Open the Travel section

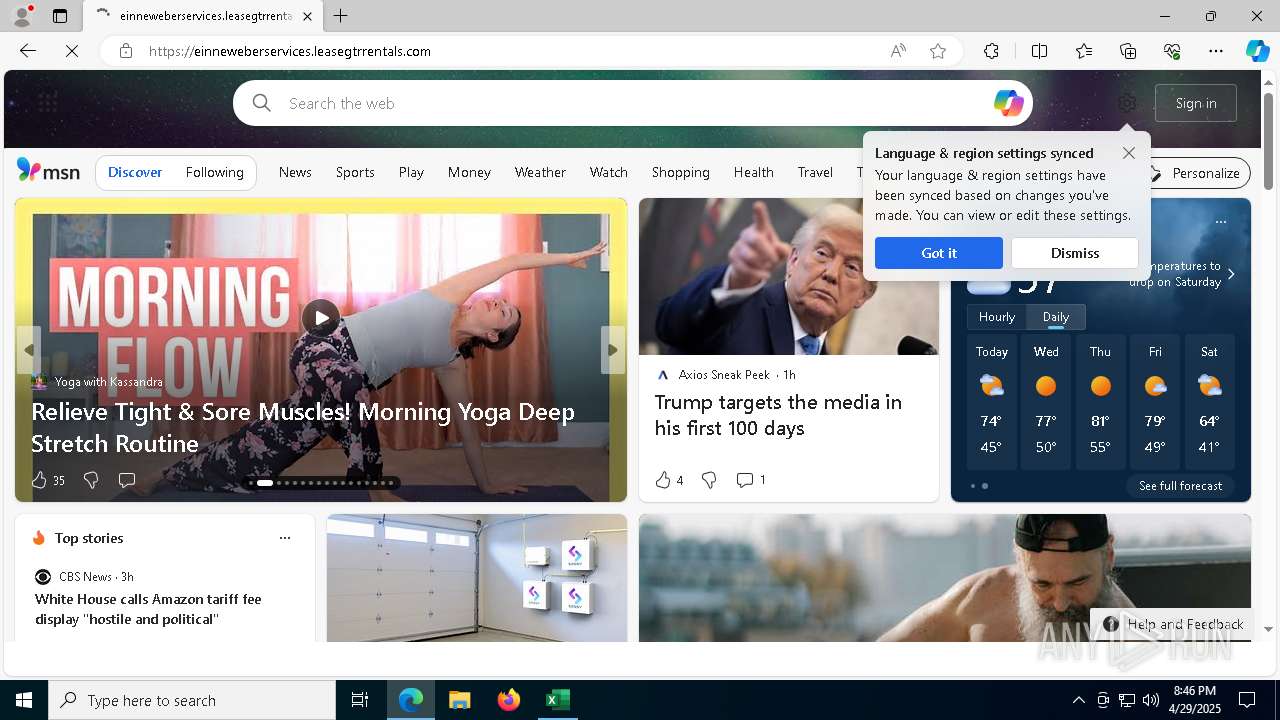[815, 172]
